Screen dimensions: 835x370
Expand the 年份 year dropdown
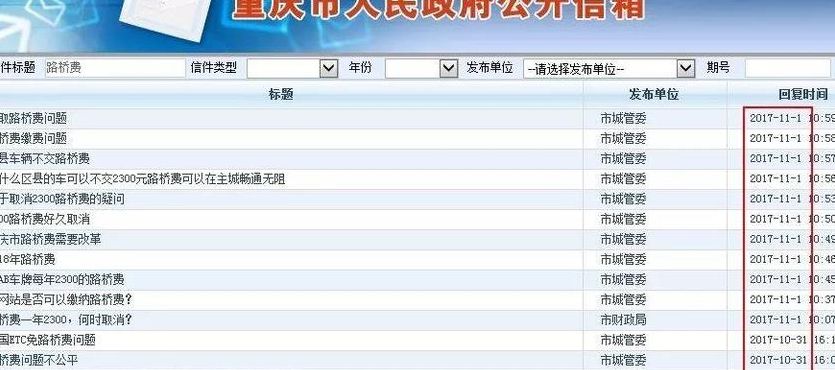tap(448, 68)
